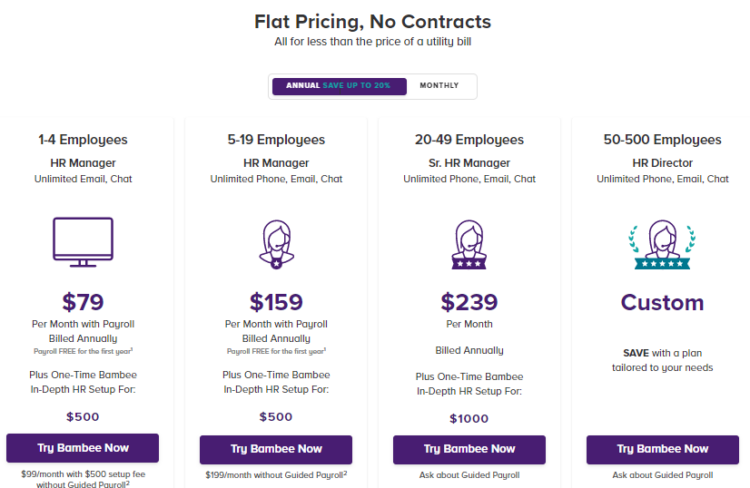Click Ask about Guided Payroll under 20-49 plan

469,475
